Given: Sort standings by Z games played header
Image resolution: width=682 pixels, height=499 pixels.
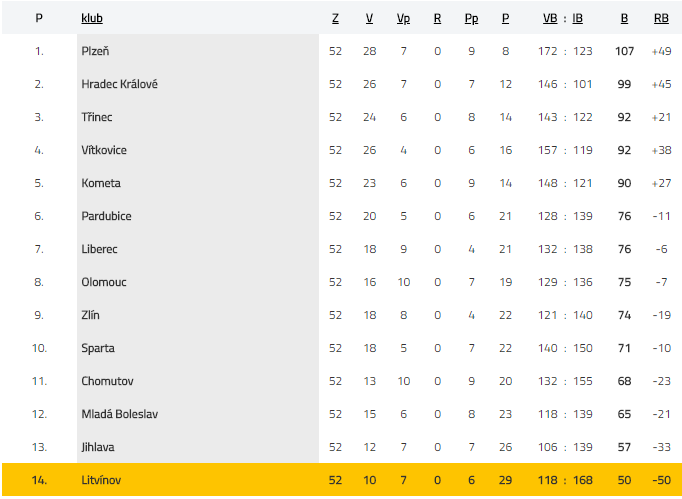Looking at the screenshot, I should click(335, 18).
